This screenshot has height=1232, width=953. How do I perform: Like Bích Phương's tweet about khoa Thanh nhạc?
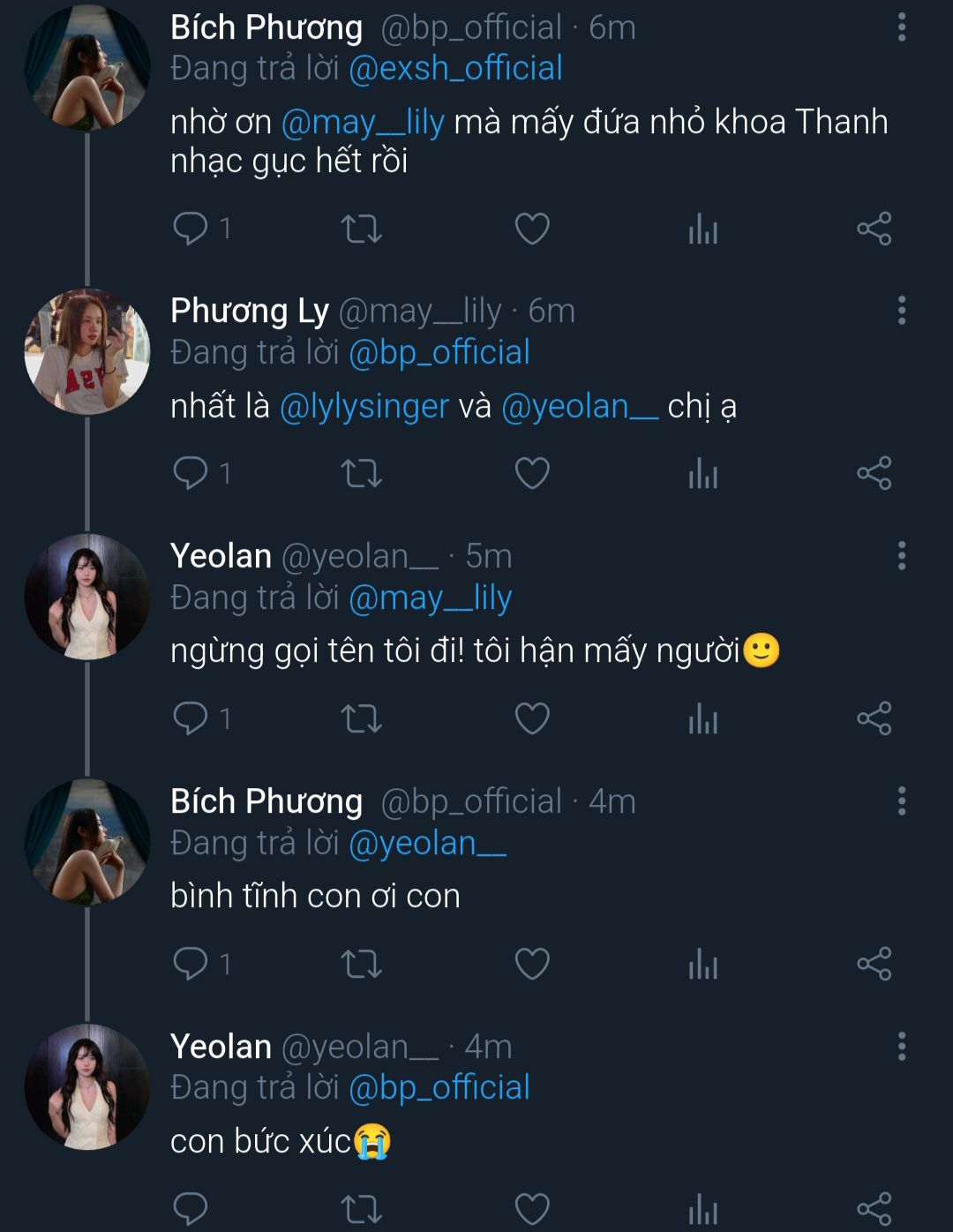[532, 229]
